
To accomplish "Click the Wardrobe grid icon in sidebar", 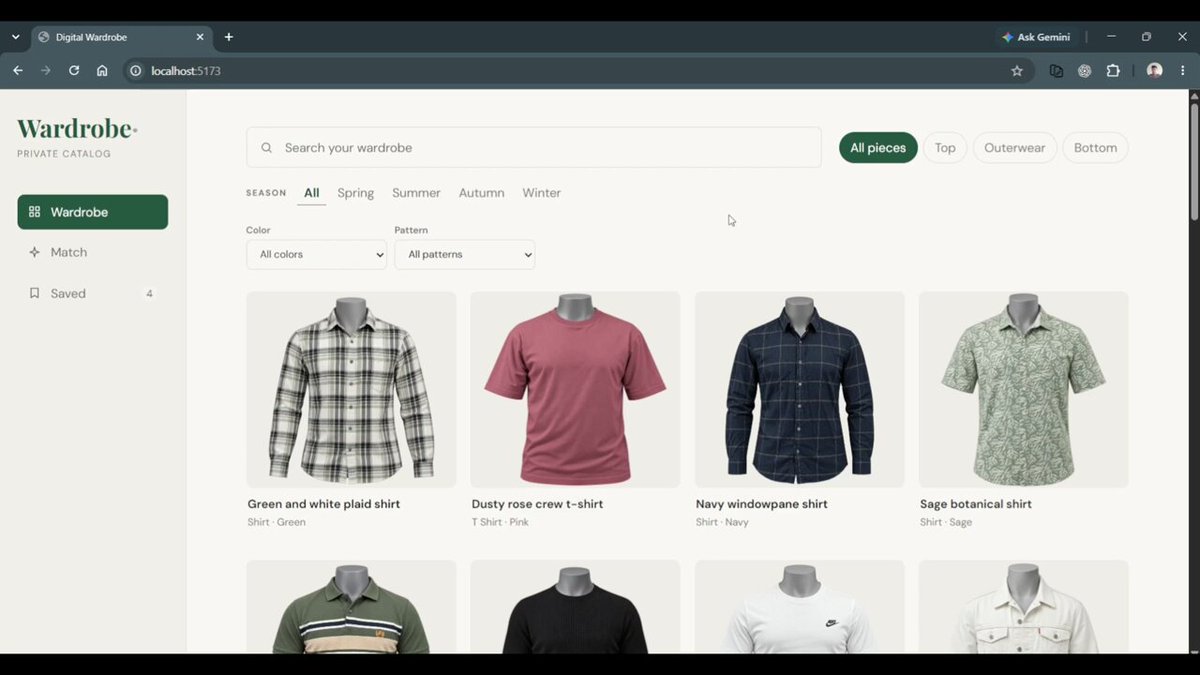I will [35, 212].
